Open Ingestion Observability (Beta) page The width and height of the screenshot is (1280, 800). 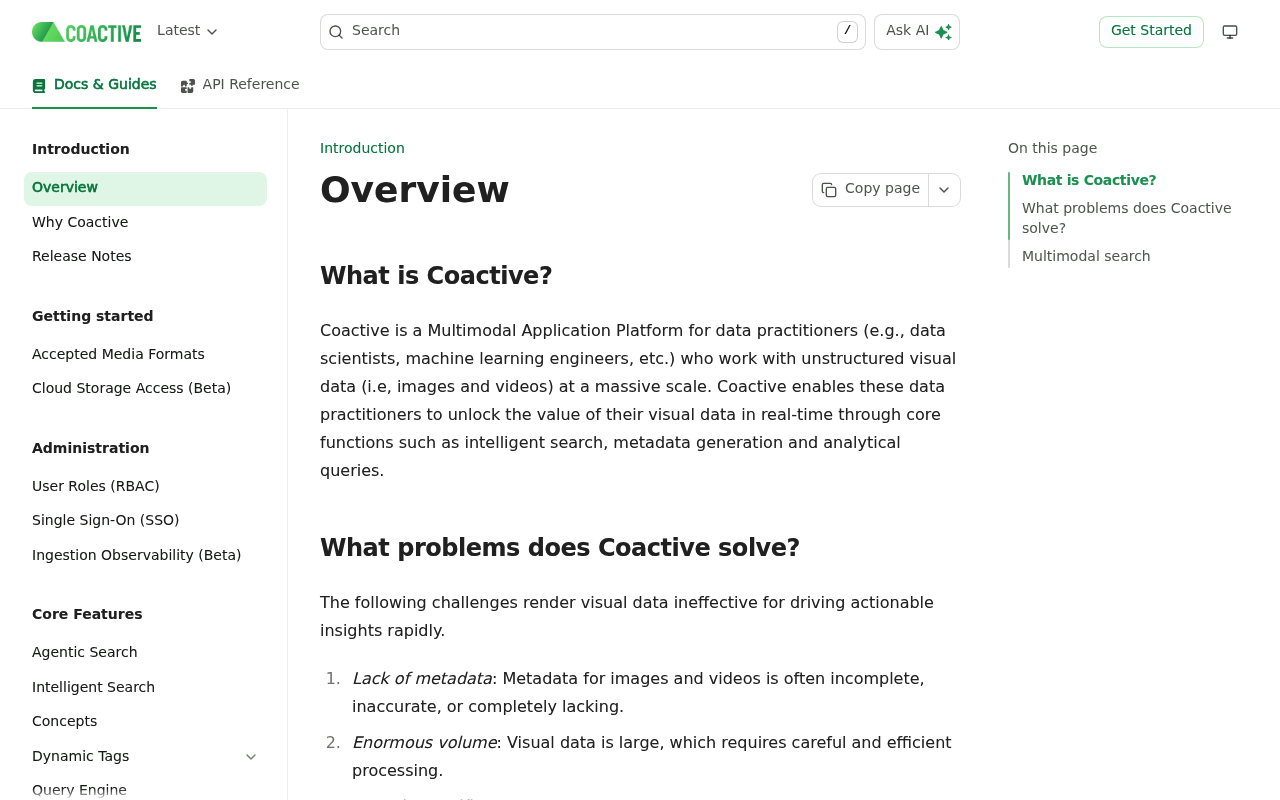coord(145,556)
